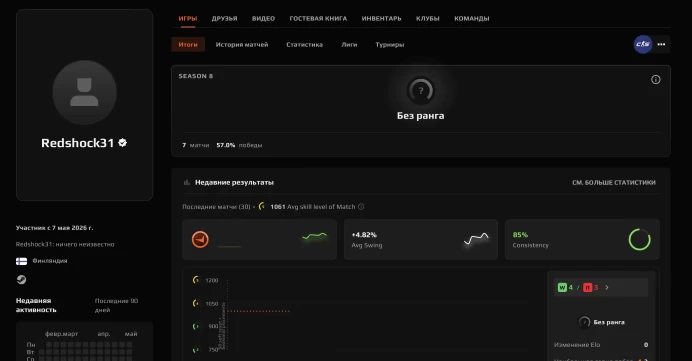Click the CS game selector icon

point(643,44)
